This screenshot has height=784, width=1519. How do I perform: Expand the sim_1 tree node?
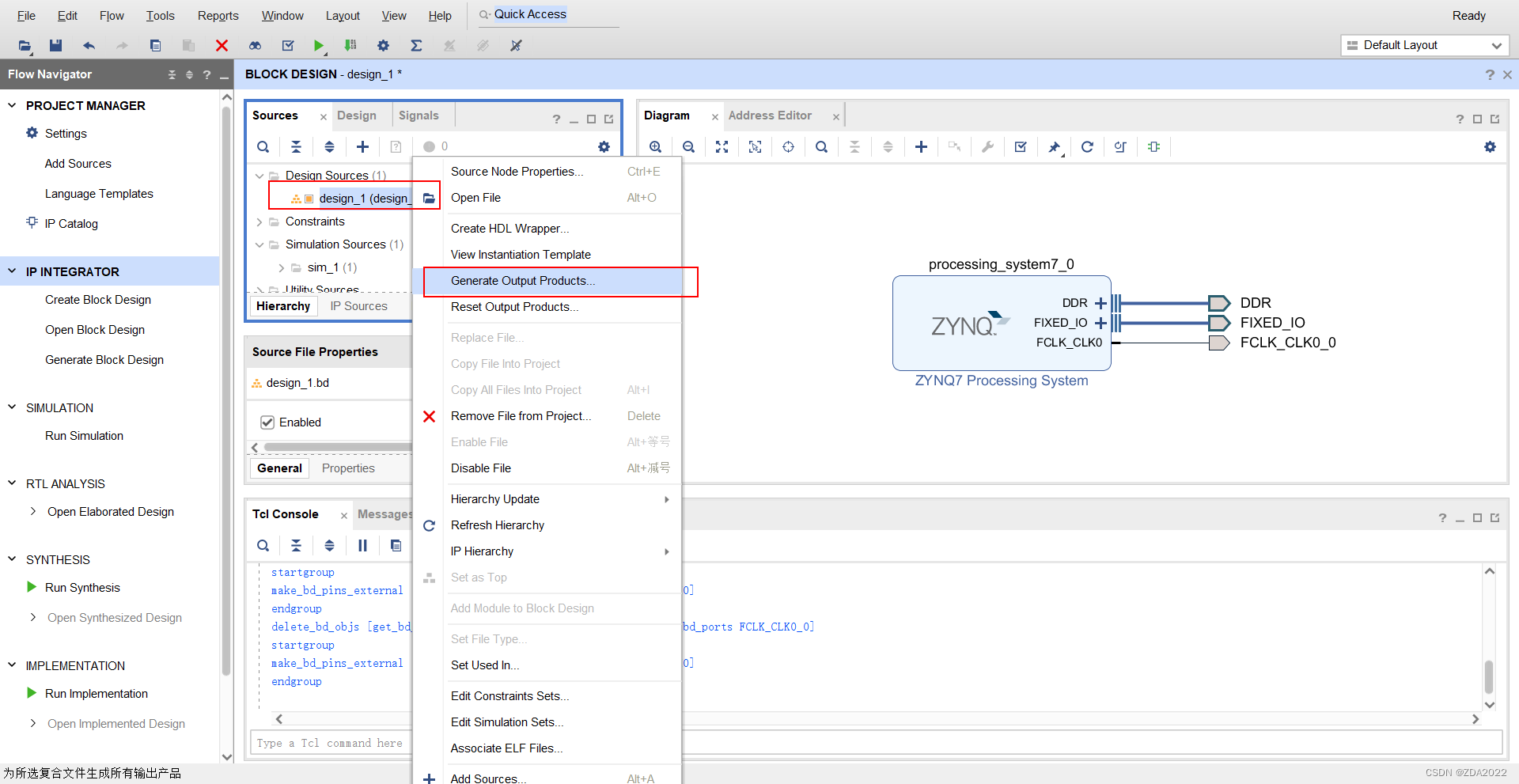(x=282, y=268)
